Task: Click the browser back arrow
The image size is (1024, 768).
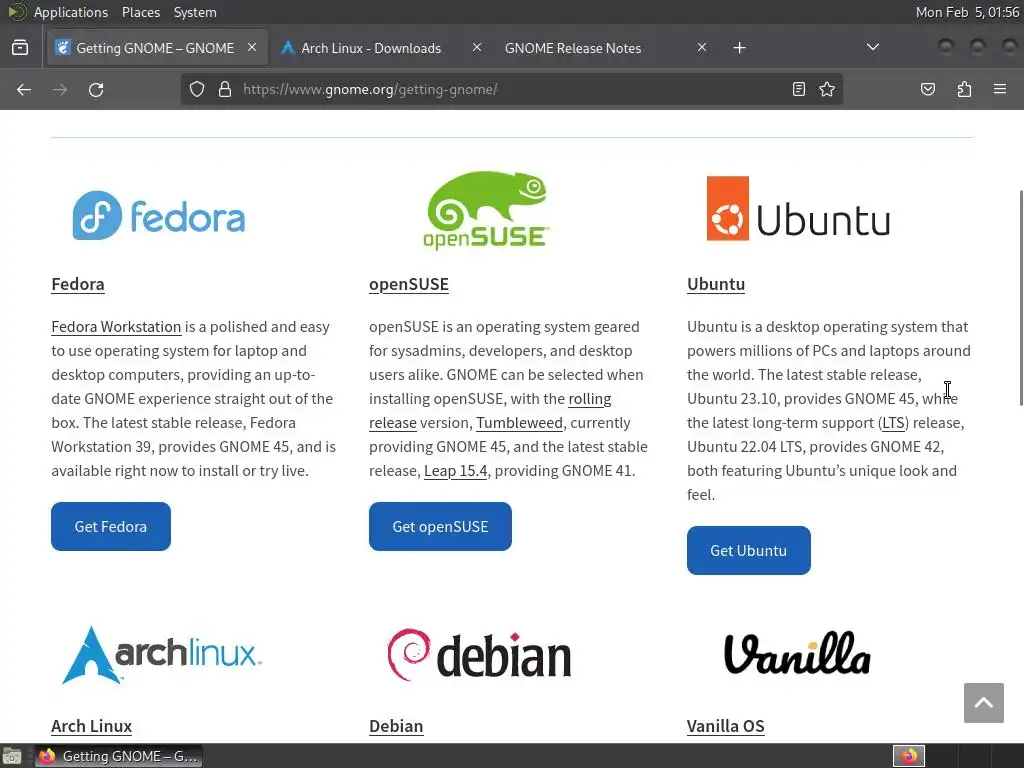Action: coord(24,89)
